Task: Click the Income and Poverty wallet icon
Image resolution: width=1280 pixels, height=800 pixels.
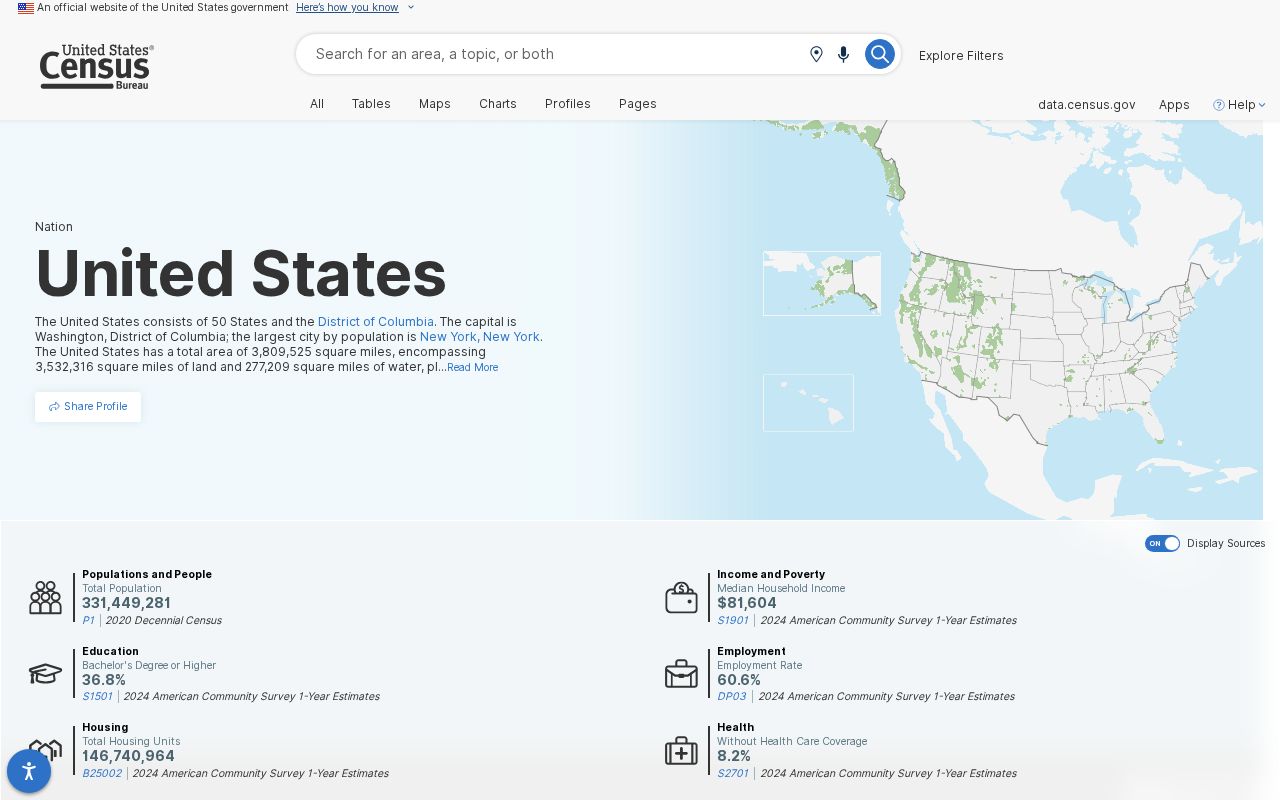Action: pyautogui.click(x=681, y=598)
